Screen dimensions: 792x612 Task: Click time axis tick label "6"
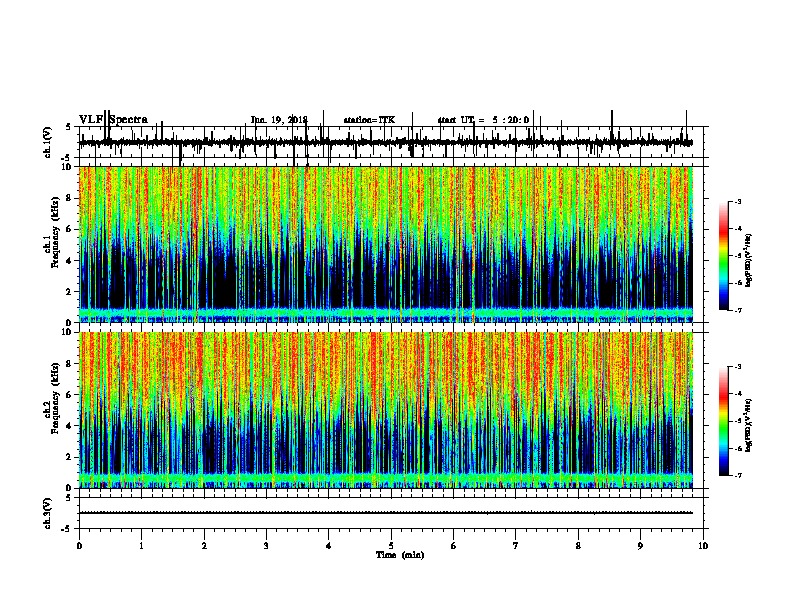pos(454,546)
